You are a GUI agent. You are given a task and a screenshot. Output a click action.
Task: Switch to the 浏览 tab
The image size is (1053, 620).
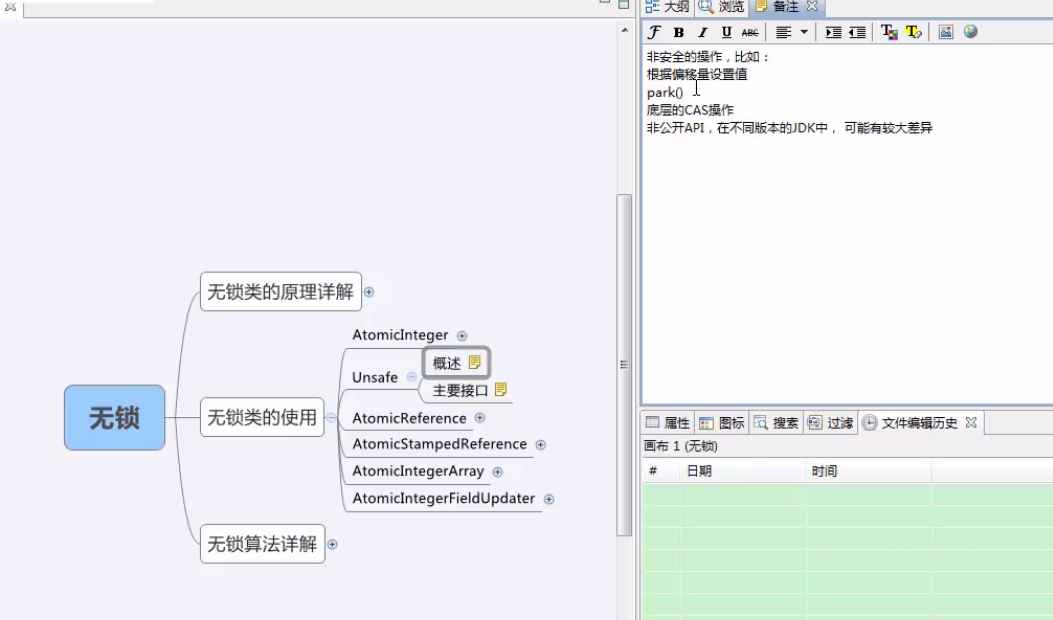click(x=722, y=7)
